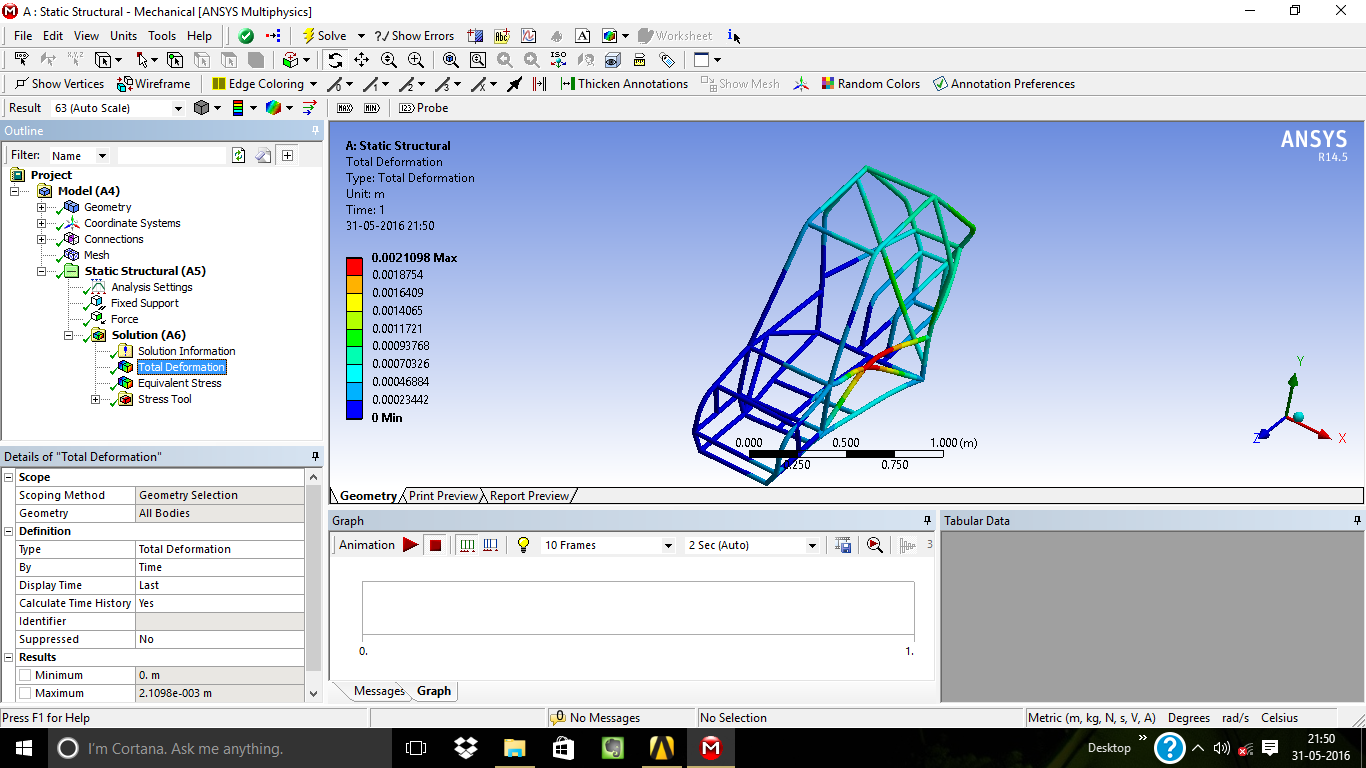
Task: Select Mesh in the outline tree
Action: coord(97,255)
